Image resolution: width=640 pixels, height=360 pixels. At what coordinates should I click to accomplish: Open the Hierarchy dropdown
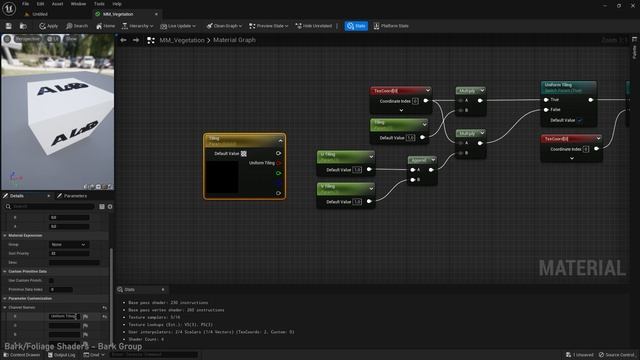point(138,26)
